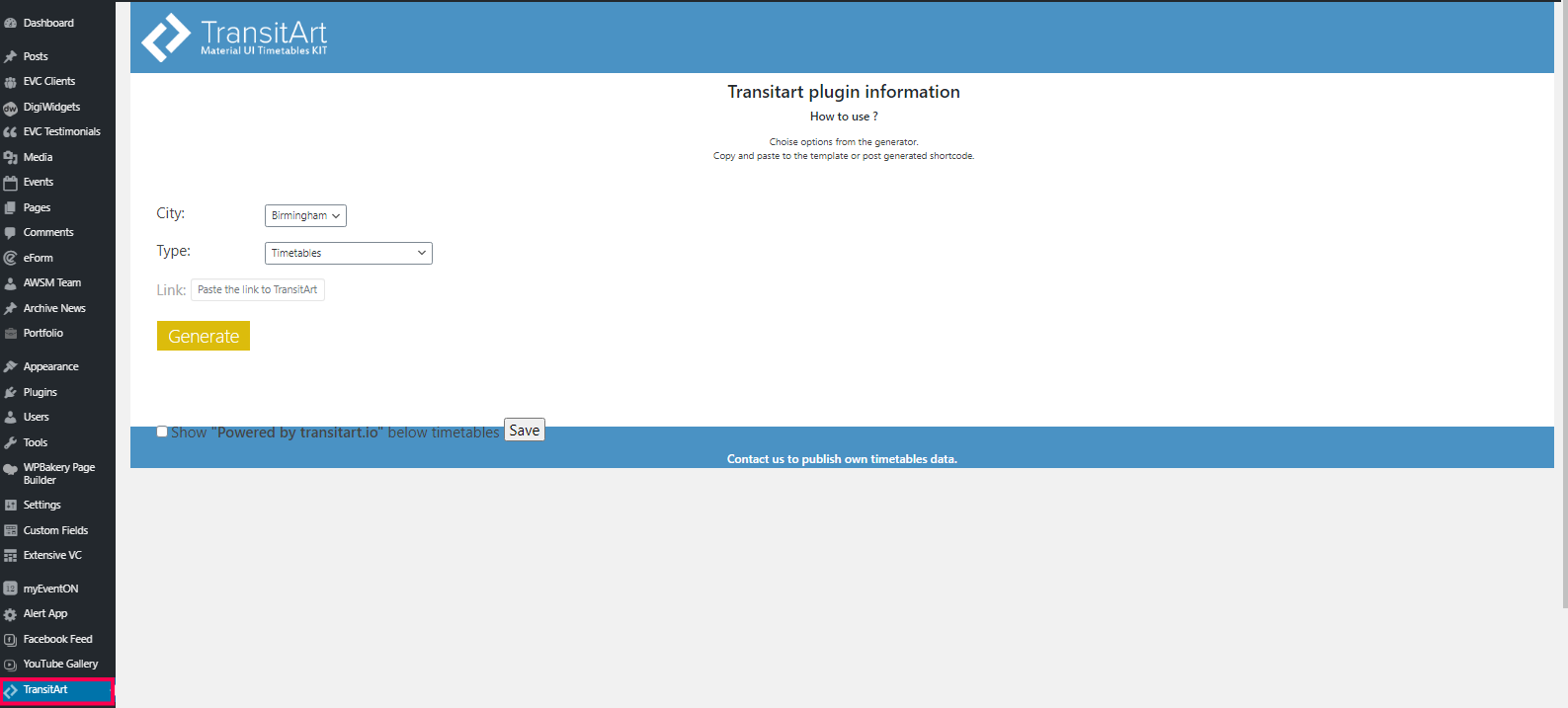The width and height of the screenshot is (1568, 708).
Task: Click the Posts pushpin icon
Action: tap(11, 57)
